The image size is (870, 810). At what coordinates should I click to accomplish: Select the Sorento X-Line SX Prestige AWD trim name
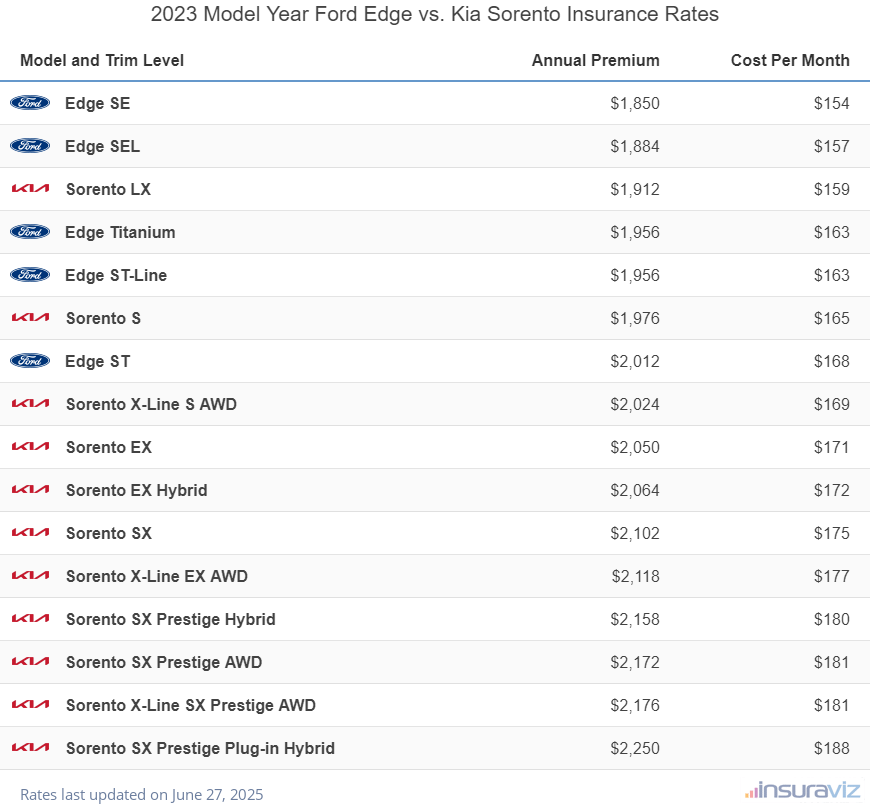coord(191,705)
